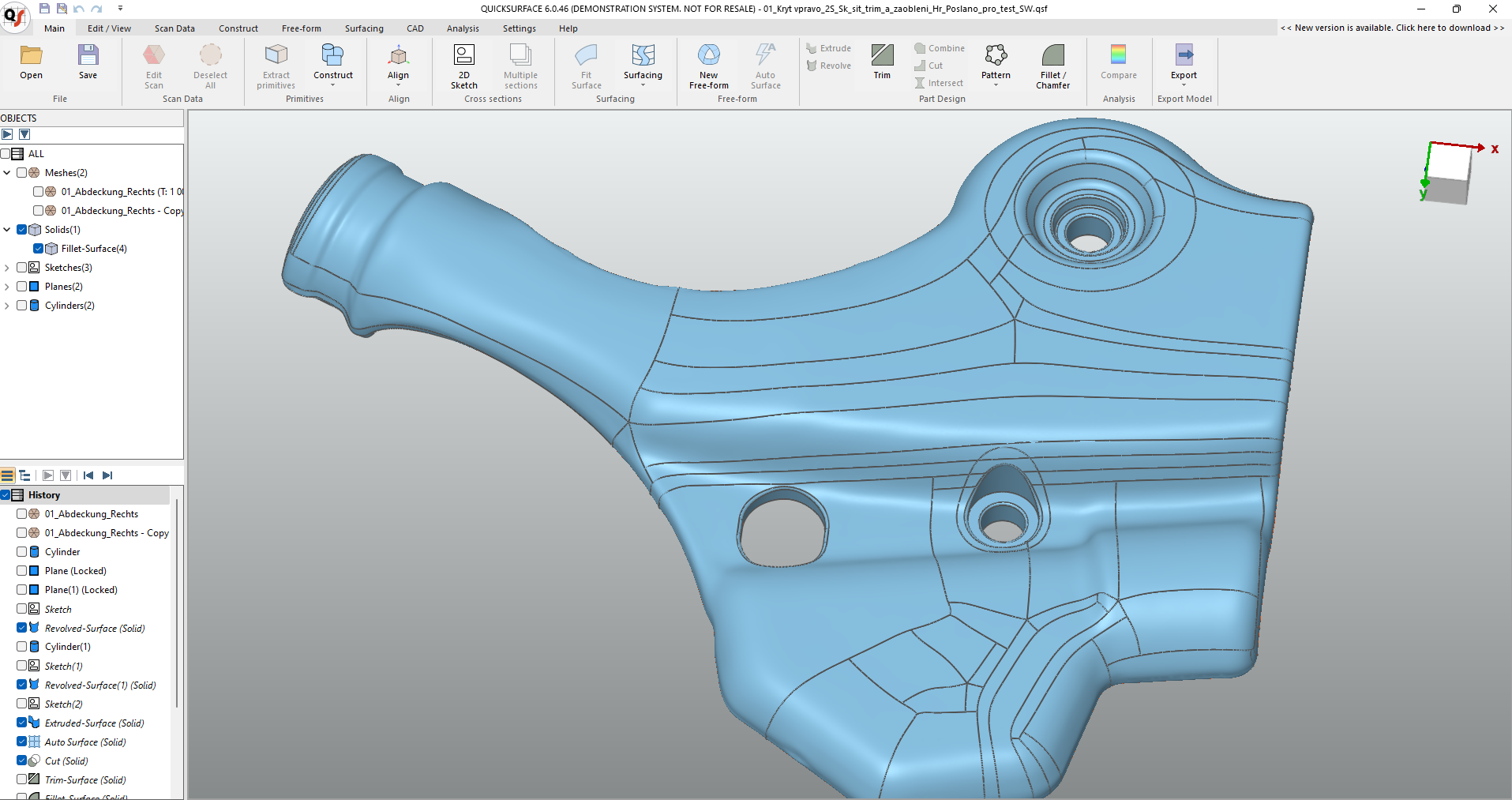Click the Save ribbon icon
This screenshot has width=1512, height=800.
point(88,62)
